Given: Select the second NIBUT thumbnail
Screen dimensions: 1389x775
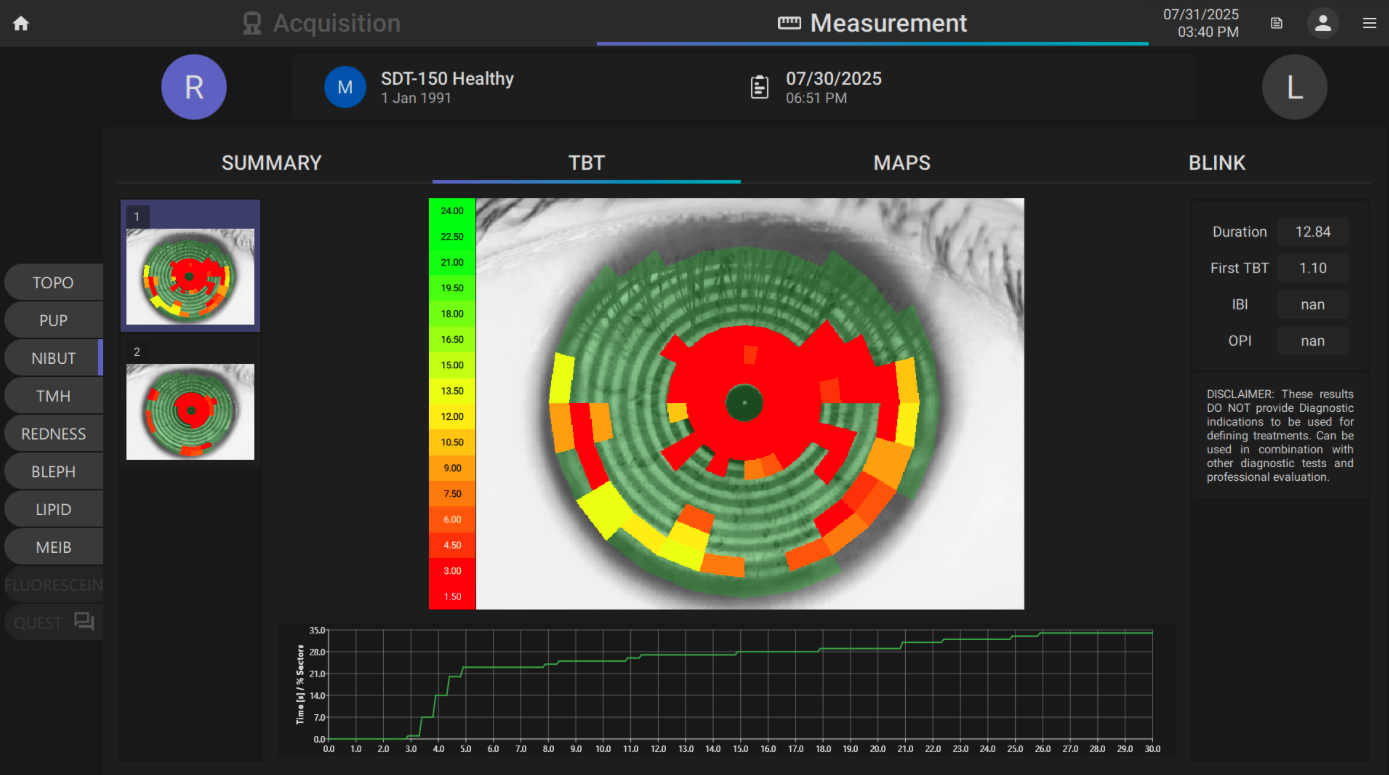Looking at the screenshot, I should coord(190,410).
